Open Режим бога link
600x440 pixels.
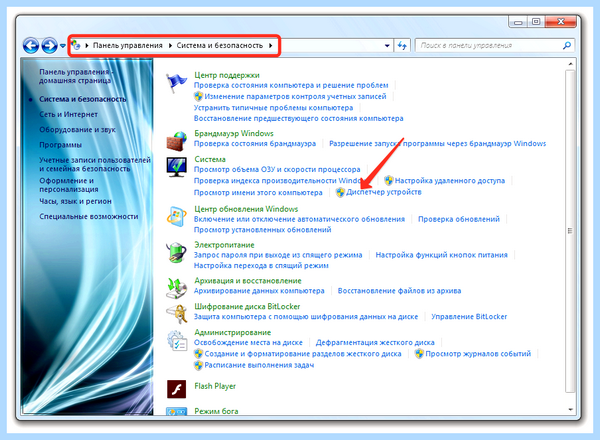point(216,411)
